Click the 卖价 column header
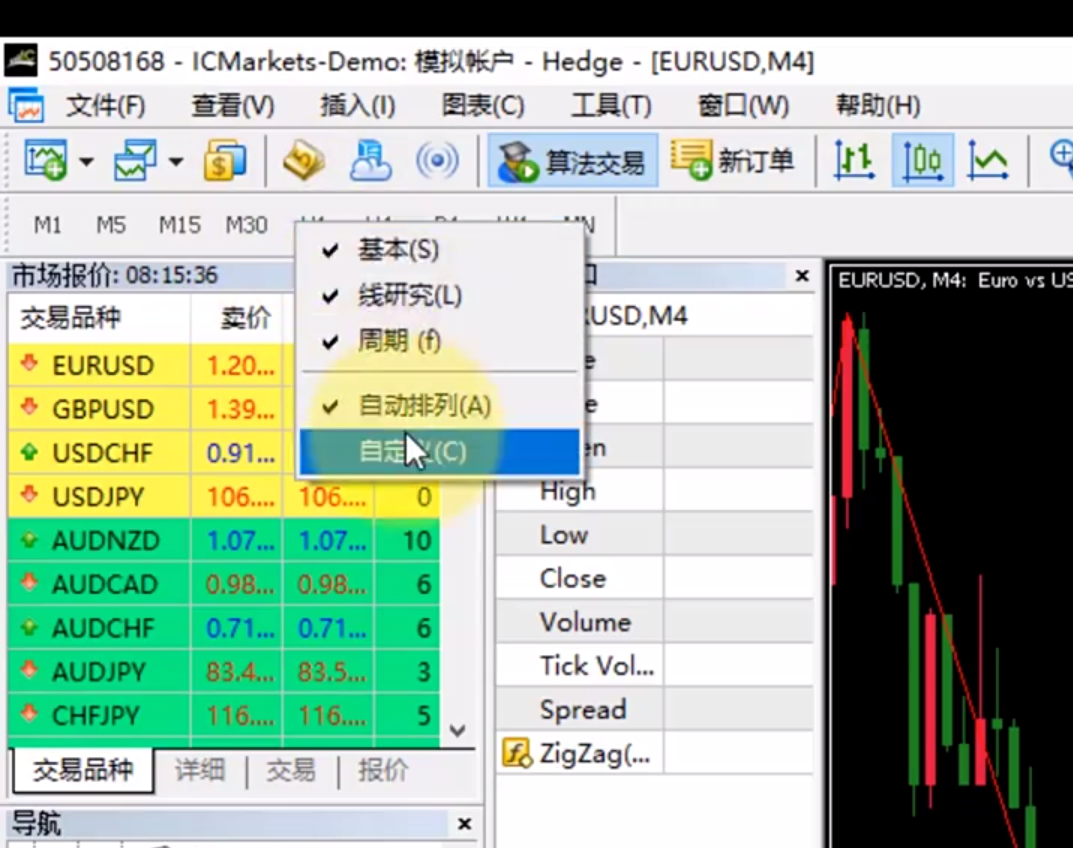Image resolution: width=1073 pixels, height=848 pixels. coord(237,318)
